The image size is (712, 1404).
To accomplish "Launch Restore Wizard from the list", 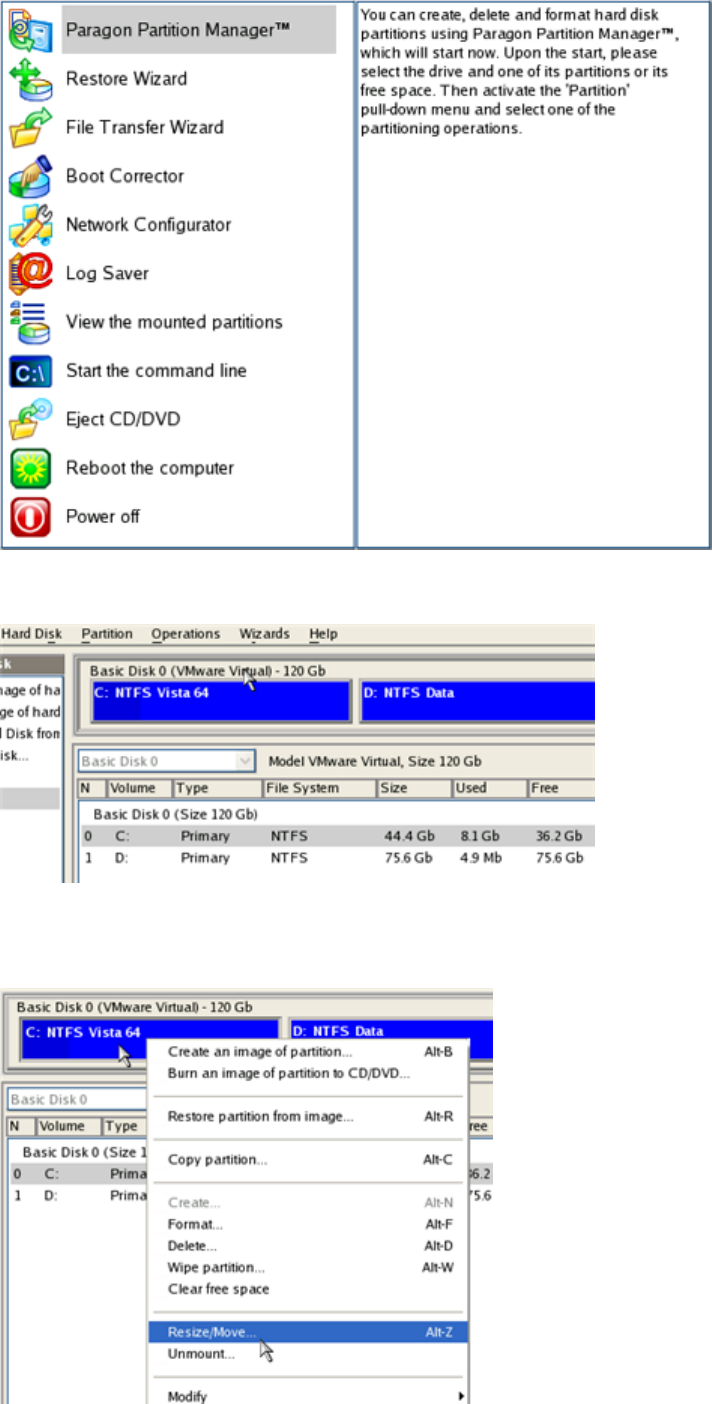I will [126, 78].
